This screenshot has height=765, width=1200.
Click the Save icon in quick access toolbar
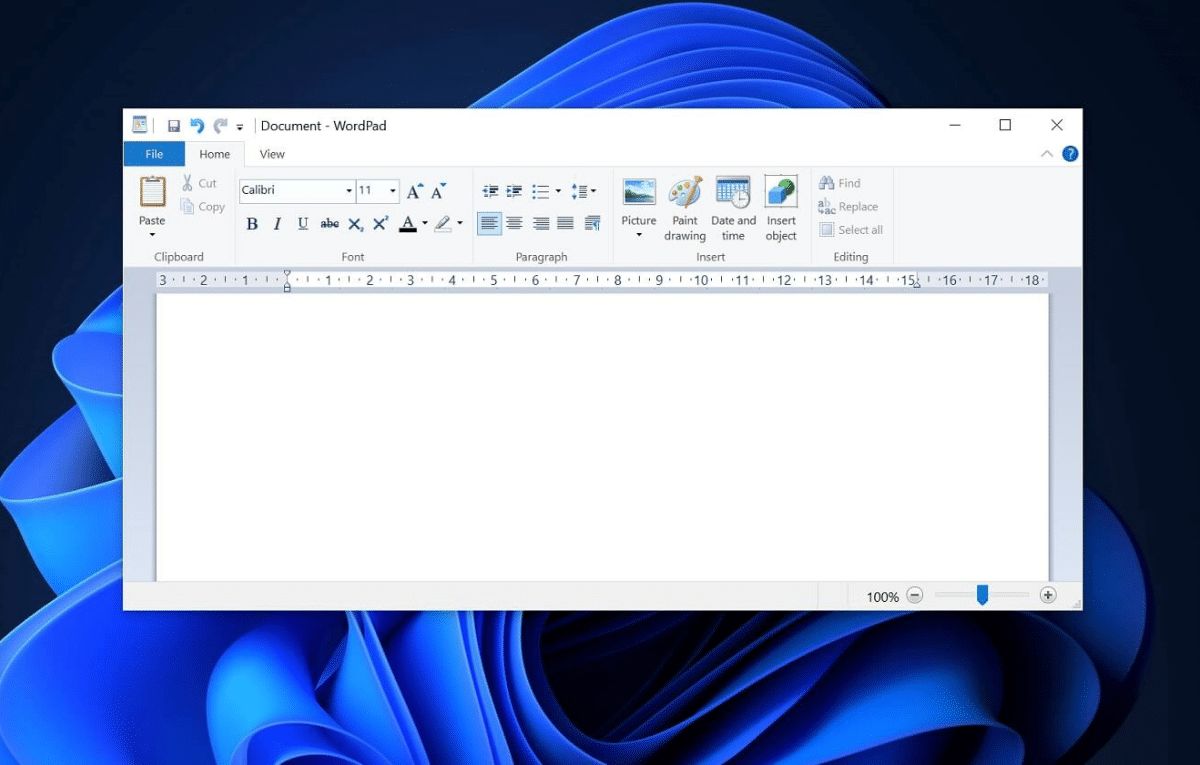point(174,126)
